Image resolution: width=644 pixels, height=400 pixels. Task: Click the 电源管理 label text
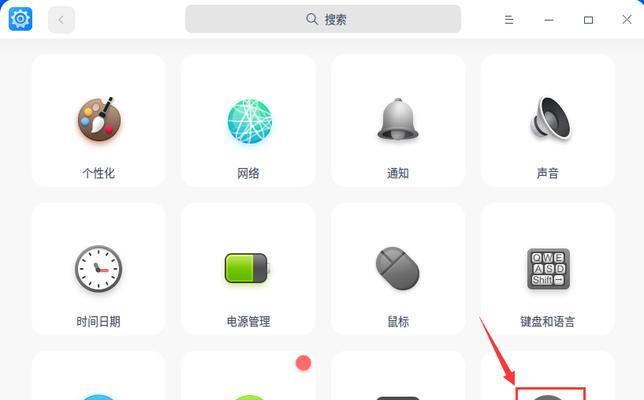pyautogui.click(x=248, y=321)
